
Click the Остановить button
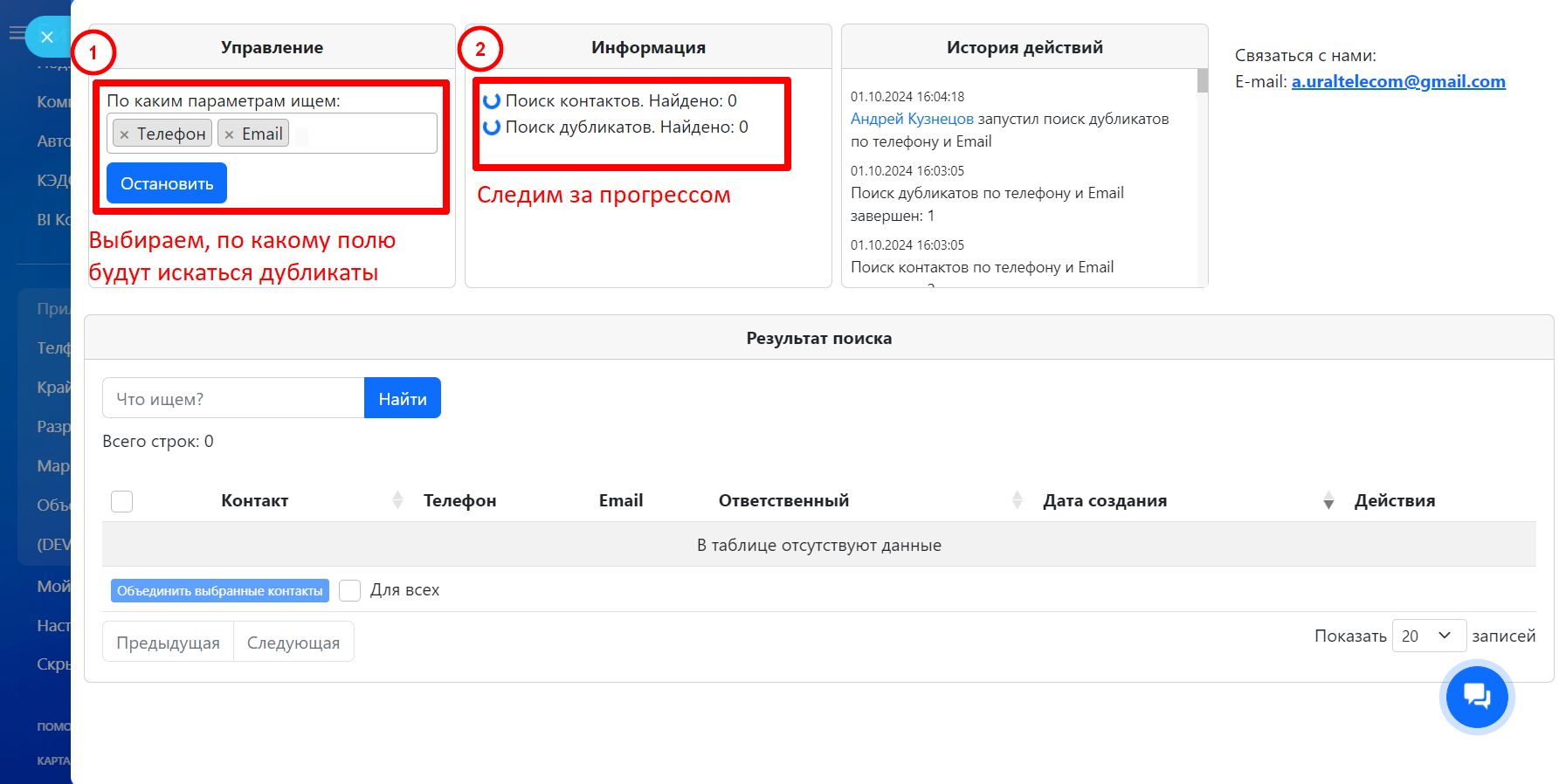click(167, 183)
